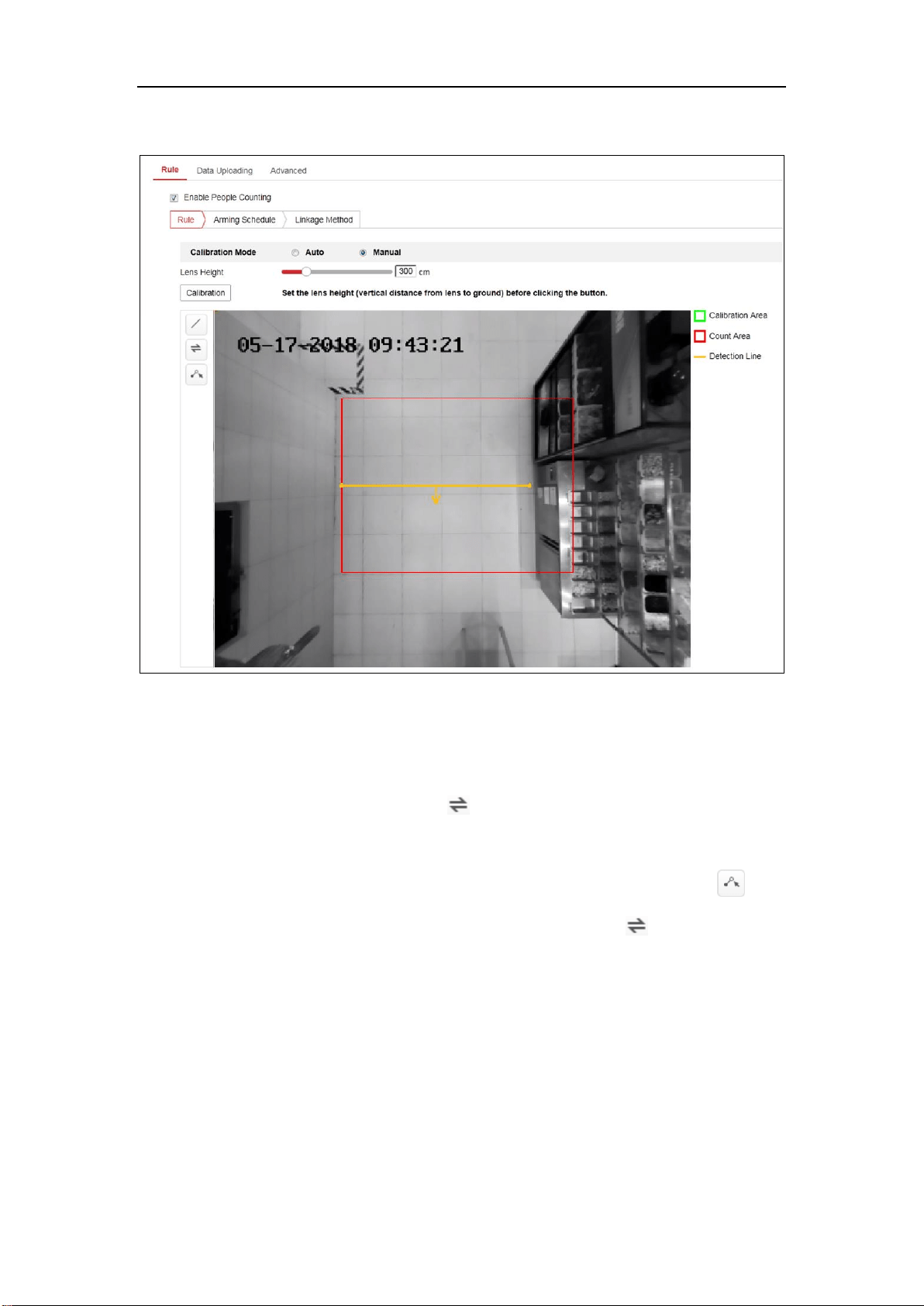Toggle Enable People Counting checkbox
Image resolution: width=924 pixels, height=1306 pixels.
click(x=174, y=198)
